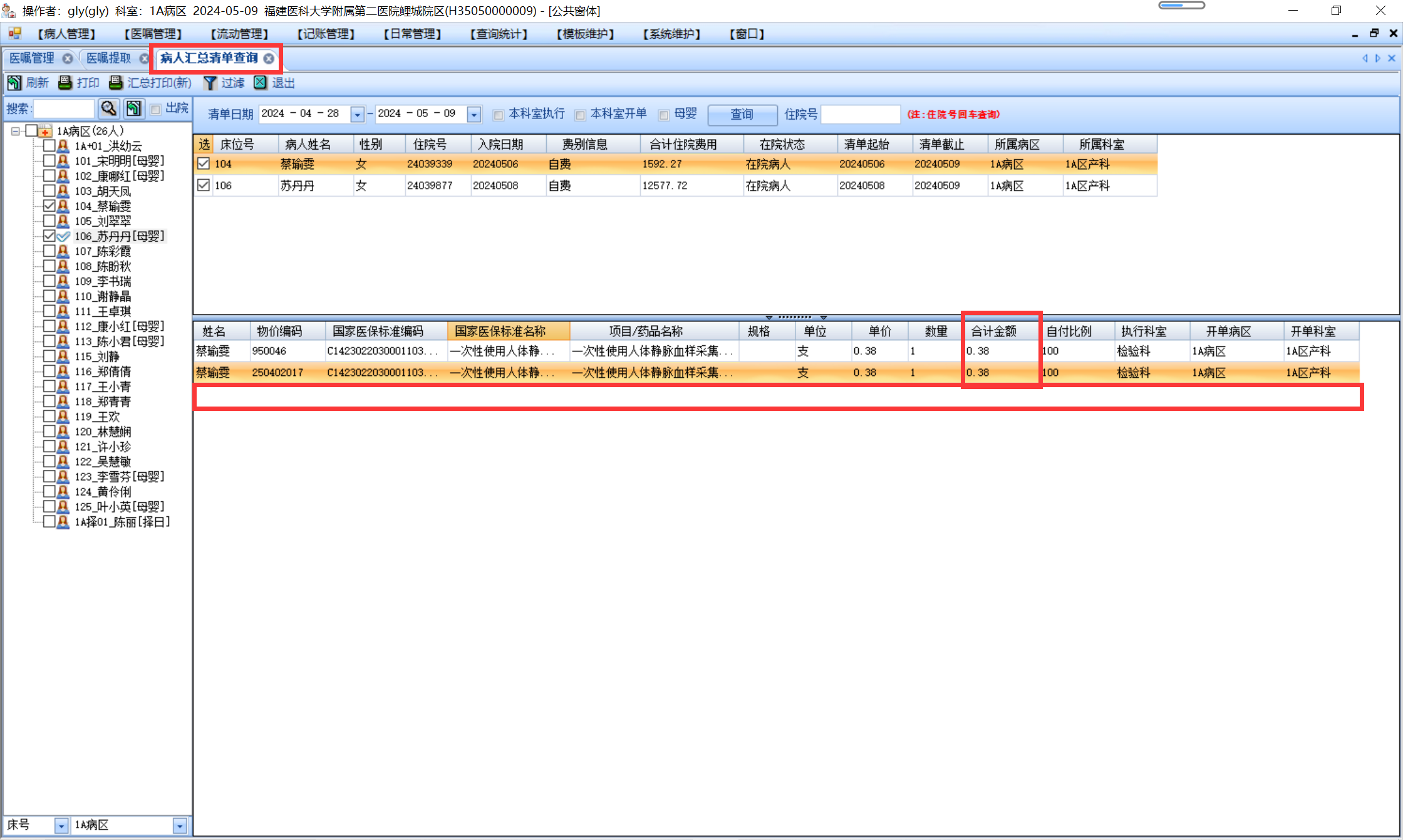Close the 病人汇总清单查询 tab
Image resolution: width=1403 pixels, height=840 pixels.
269,58
